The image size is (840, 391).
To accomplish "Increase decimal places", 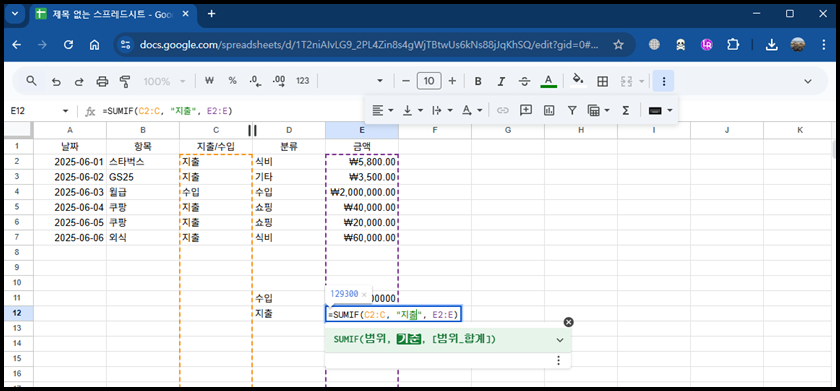I will click(x=279, y=81).
